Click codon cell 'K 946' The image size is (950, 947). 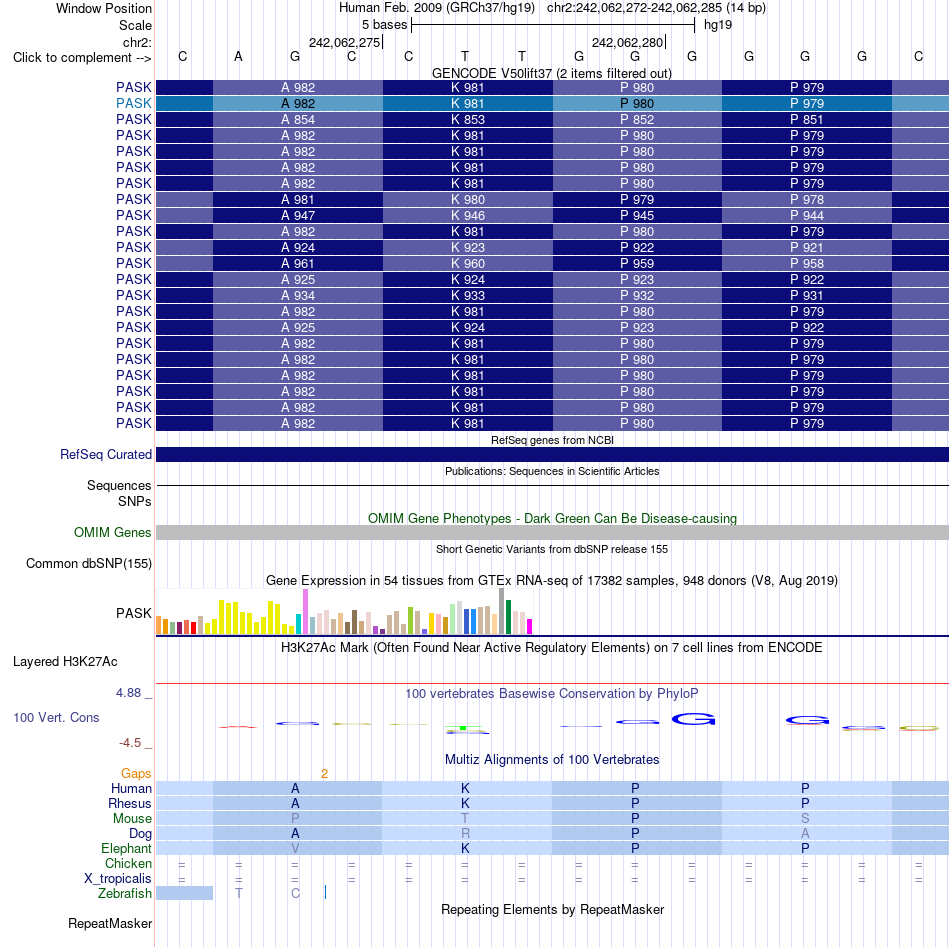pyautogui.click(x=468, y=216)
